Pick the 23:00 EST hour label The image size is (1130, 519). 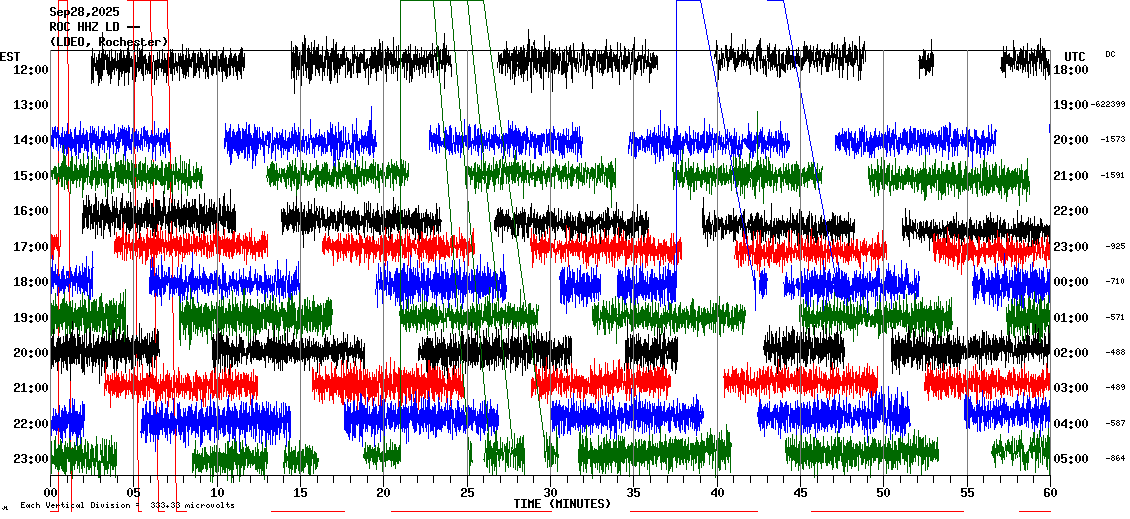pyautogui.click(x=32, y=459)
